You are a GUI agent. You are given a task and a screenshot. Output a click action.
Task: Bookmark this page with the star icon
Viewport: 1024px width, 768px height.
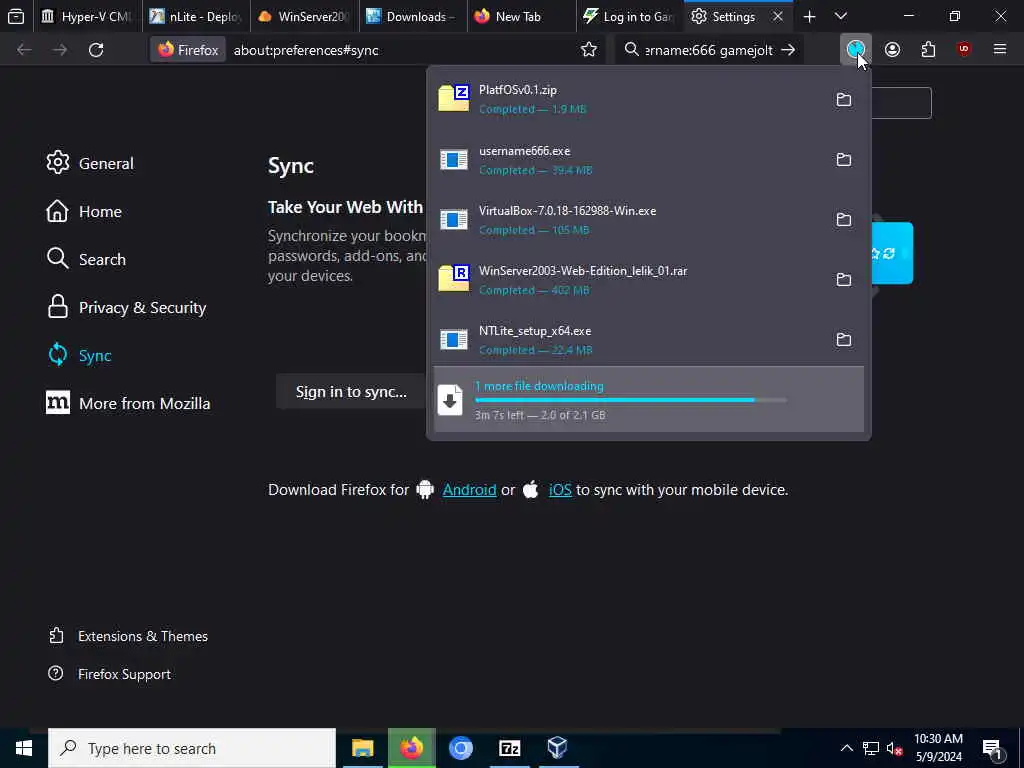(588, 50)
